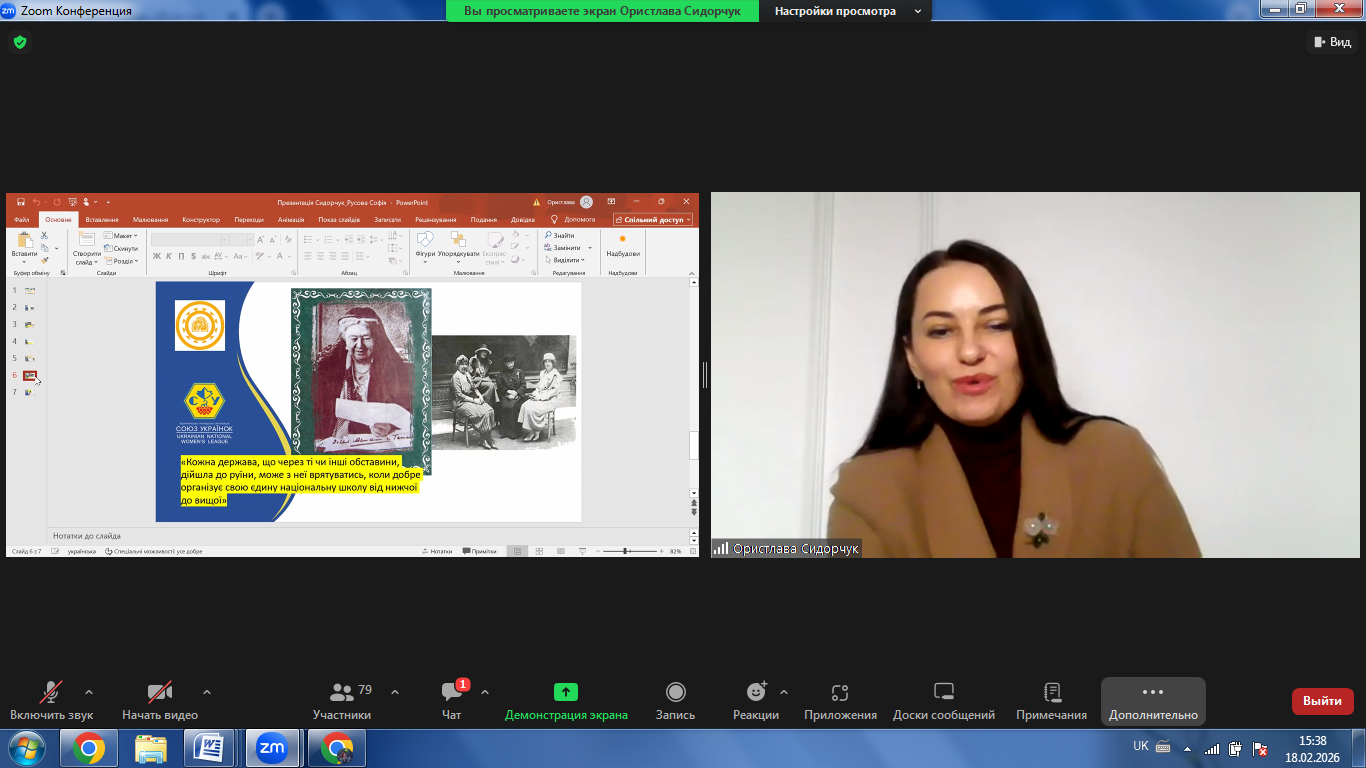Start recording with the Запись button

point(675,701)
